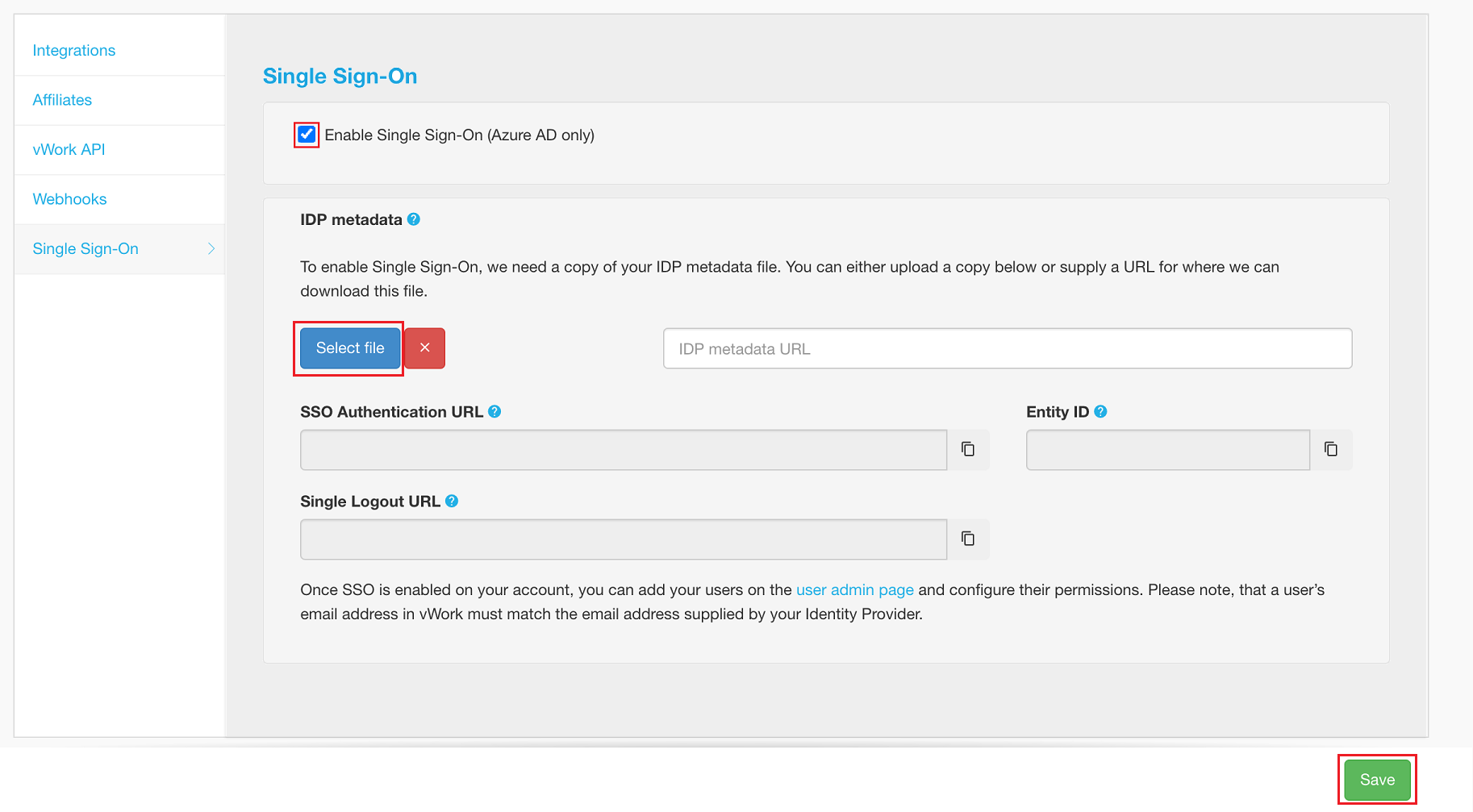Expand the Single Sign-On sidebar section

[211, 248]
